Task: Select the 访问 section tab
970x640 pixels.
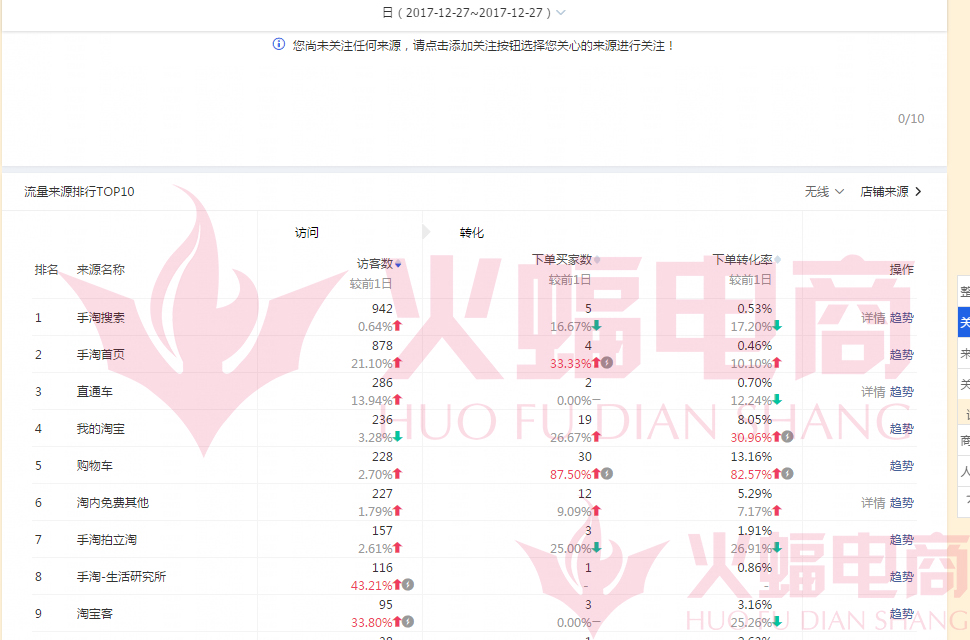Action: pos(307,233)
